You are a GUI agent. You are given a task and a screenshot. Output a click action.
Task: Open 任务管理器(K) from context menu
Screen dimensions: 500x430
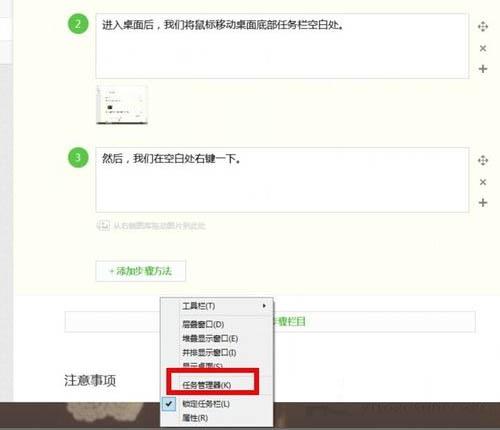[x=217, y=385]
